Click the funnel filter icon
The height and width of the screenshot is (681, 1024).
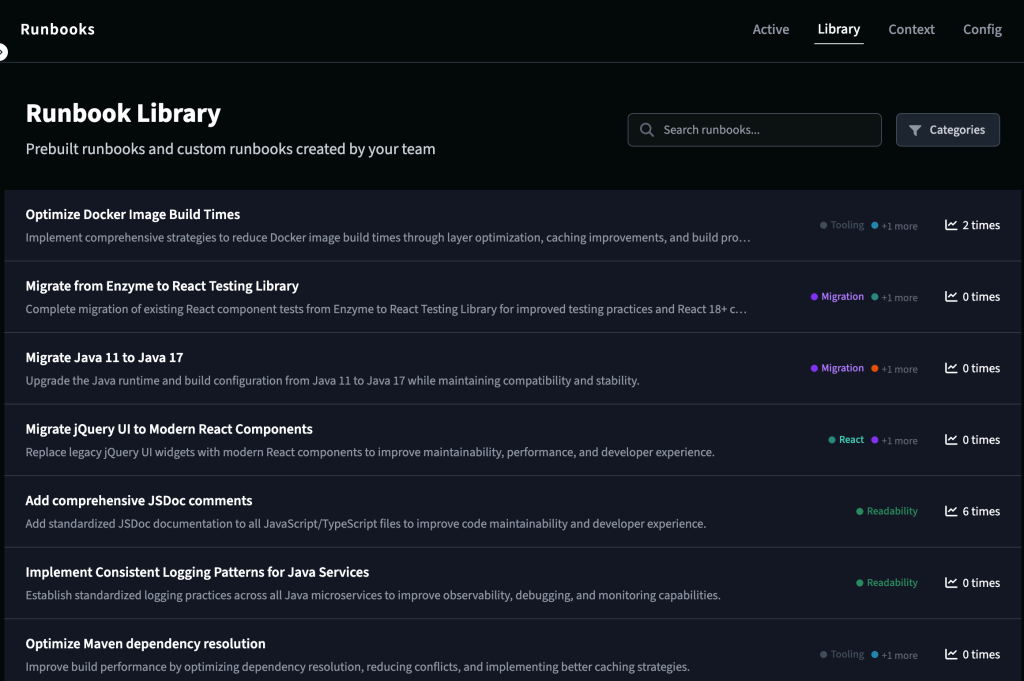(915, 130)
